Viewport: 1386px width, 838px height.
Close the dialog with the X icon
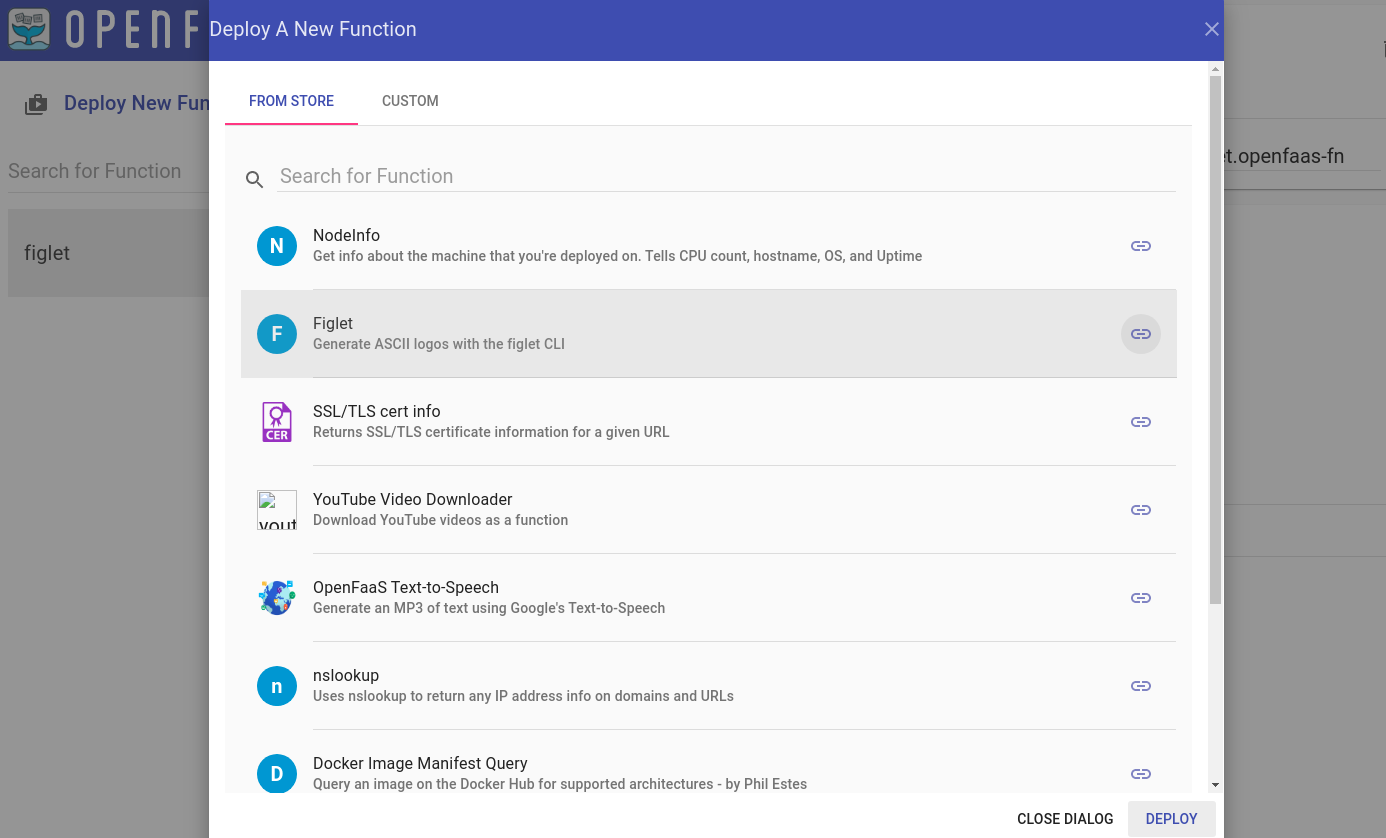click(1211, 29)
